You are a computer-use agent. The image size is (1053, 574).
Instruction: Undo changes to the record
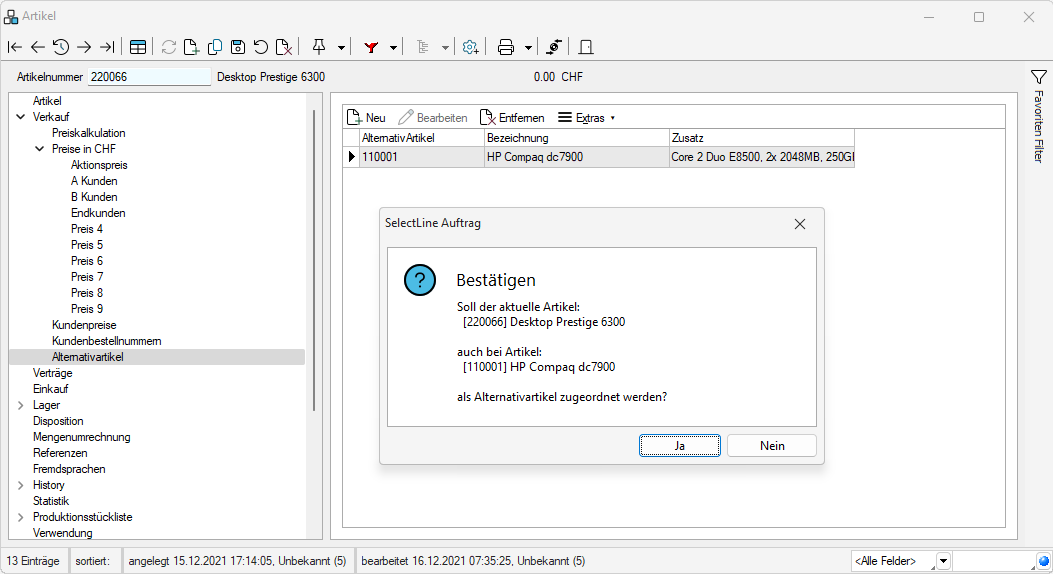pos(261,47)
